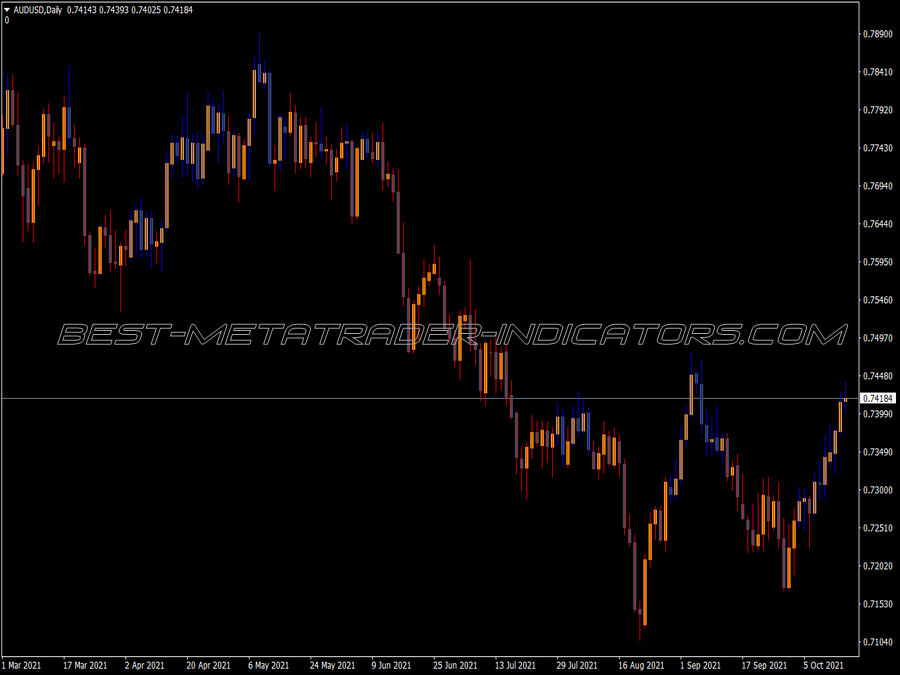Click the 5 Oct 2021 date label
This screenshot has height=675, width=900.
[824, 665]
